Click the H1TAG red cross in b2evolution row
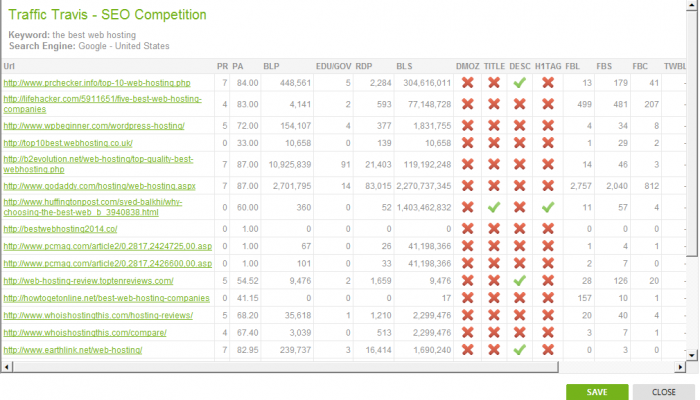The image size is (700, 400). [x=548, y=164]
